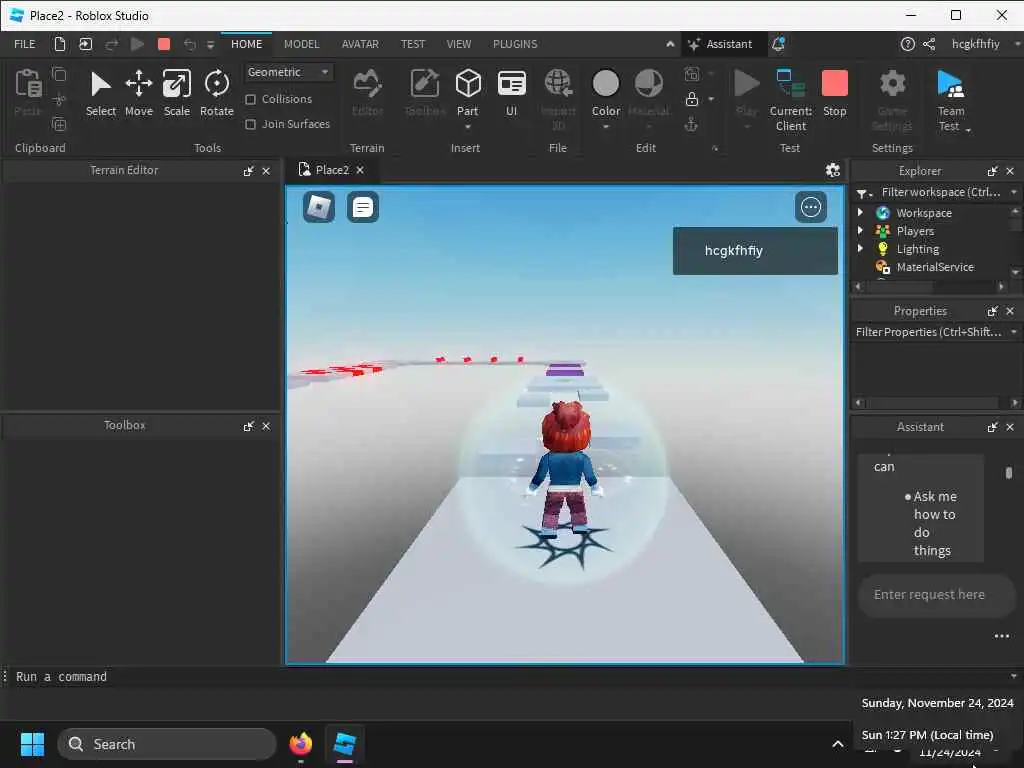Open Team Test
Screen dimensions: 1024x768
click(950, 99)
